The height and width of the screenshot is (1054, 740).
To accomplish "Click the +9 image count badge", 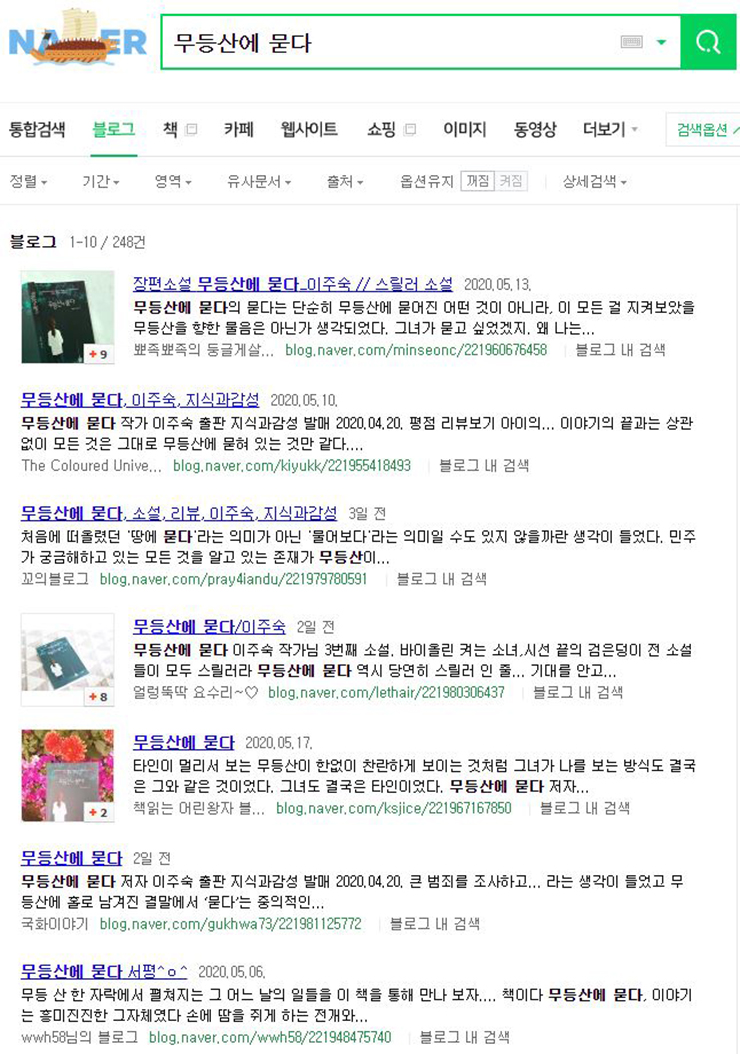I will click(x=99, y=354).
